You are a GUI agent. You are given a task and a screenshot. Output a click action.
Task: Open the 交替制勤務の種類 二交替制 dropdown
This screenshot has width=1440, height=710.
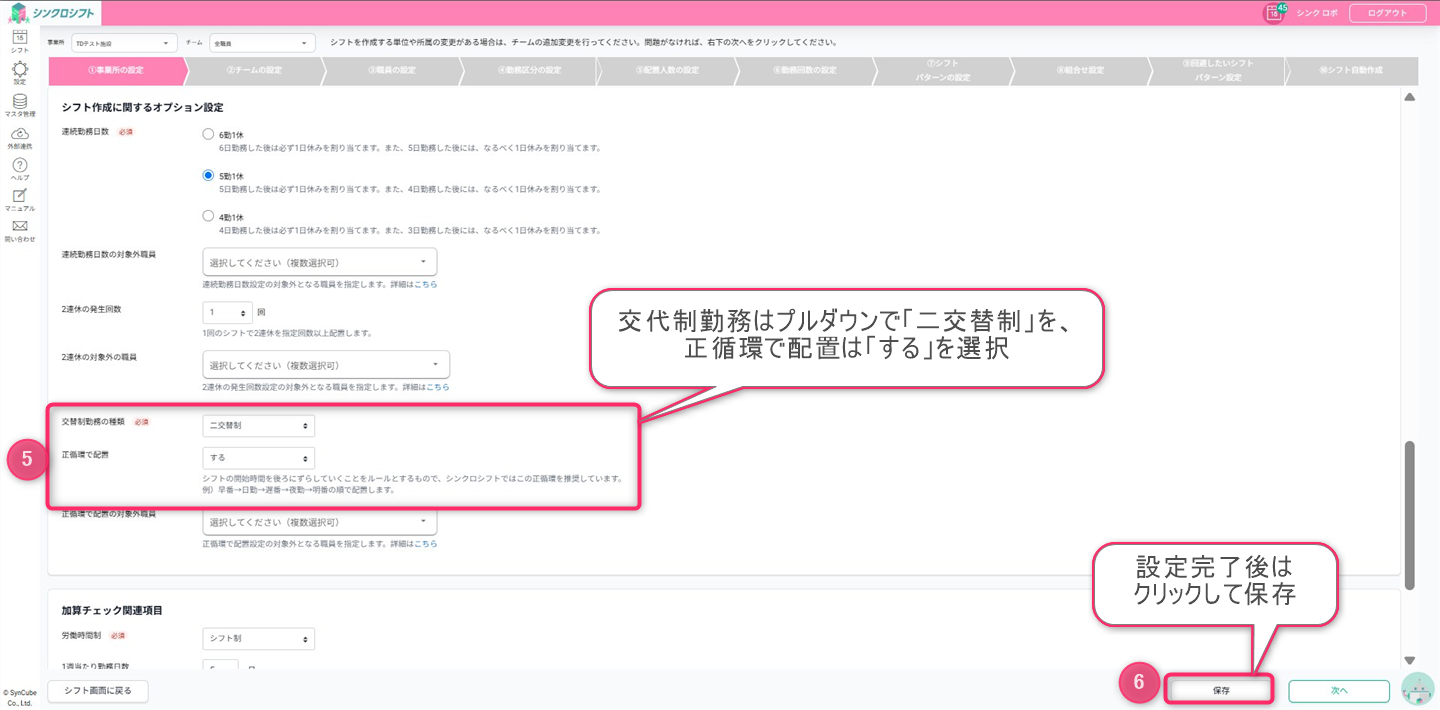(258, 426)
